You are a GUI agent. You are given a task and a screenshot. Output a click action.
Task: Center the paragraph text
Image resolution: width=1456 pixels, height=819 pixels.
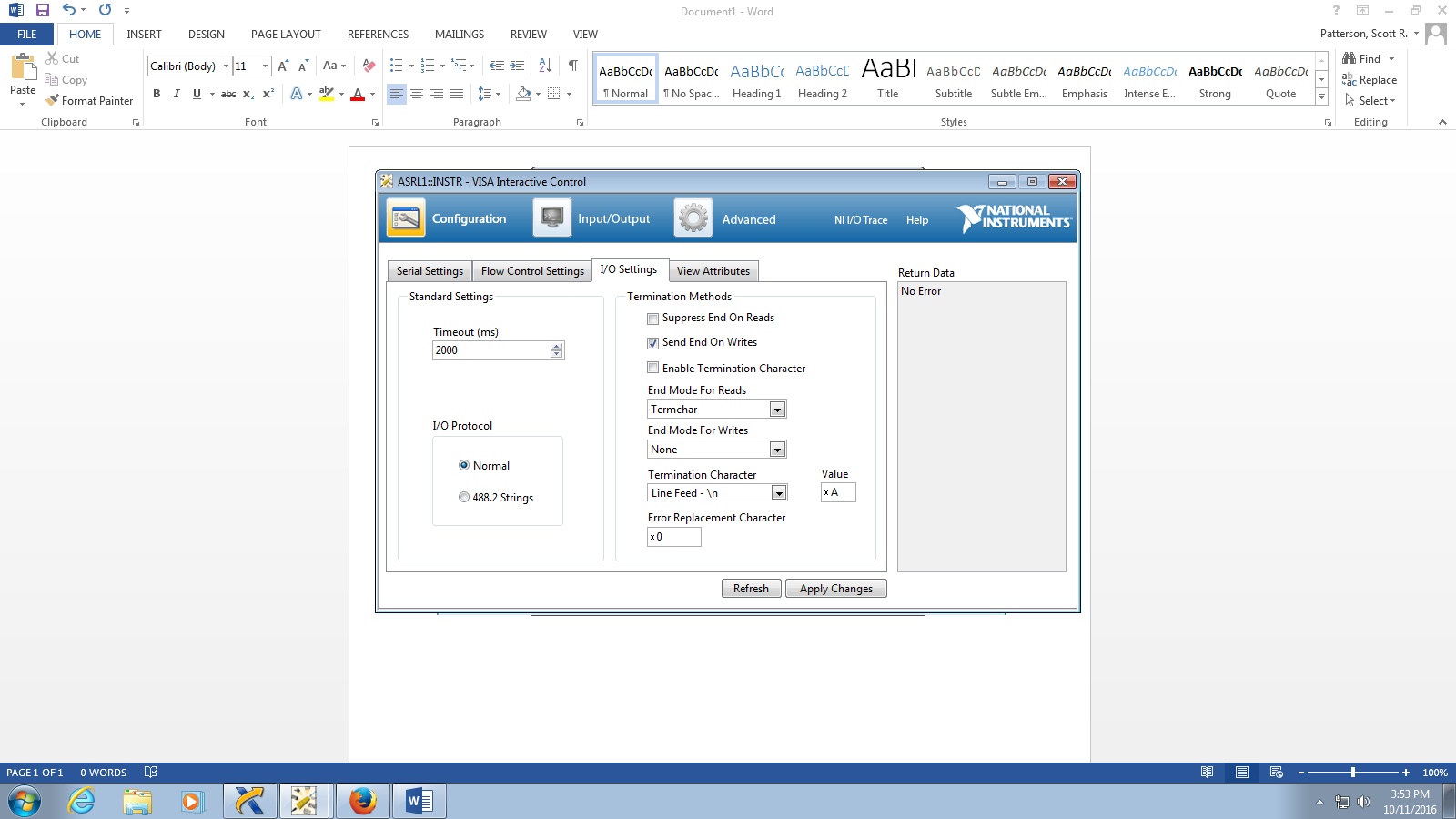coord(417,94)
